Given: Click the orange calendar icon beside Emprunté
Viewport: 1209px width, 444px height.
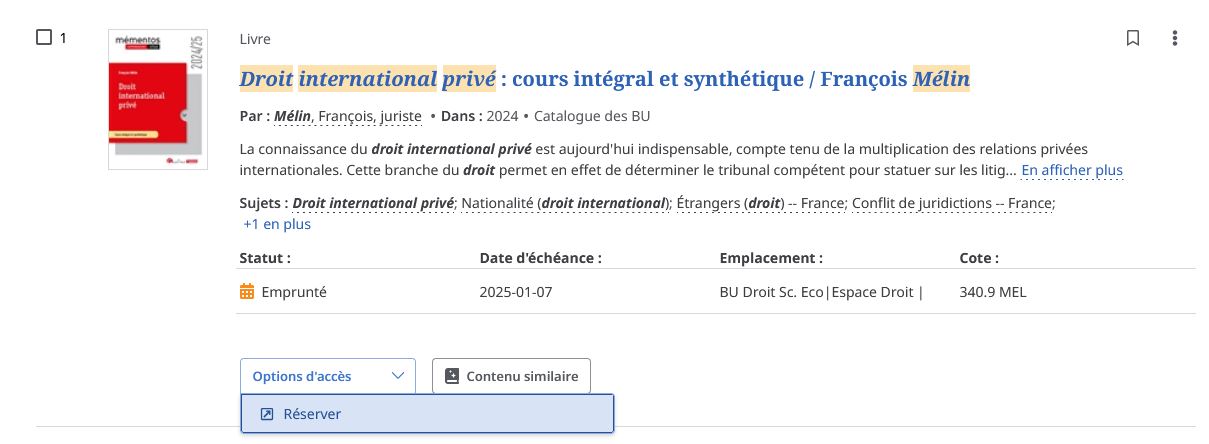Looking at the screenshot, I should [x=247, y=293].
